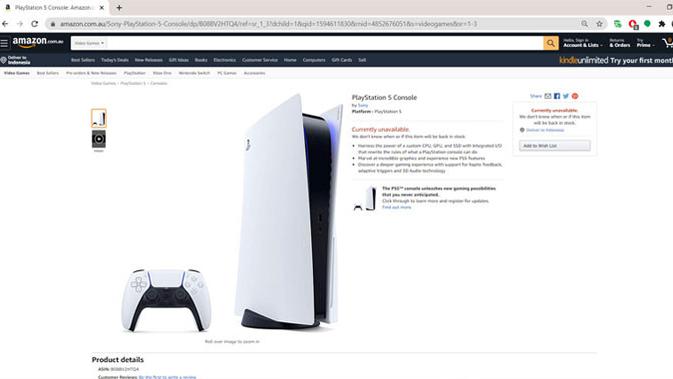
Task: Open Nintendo Switch in subnav
Action: 194,73
